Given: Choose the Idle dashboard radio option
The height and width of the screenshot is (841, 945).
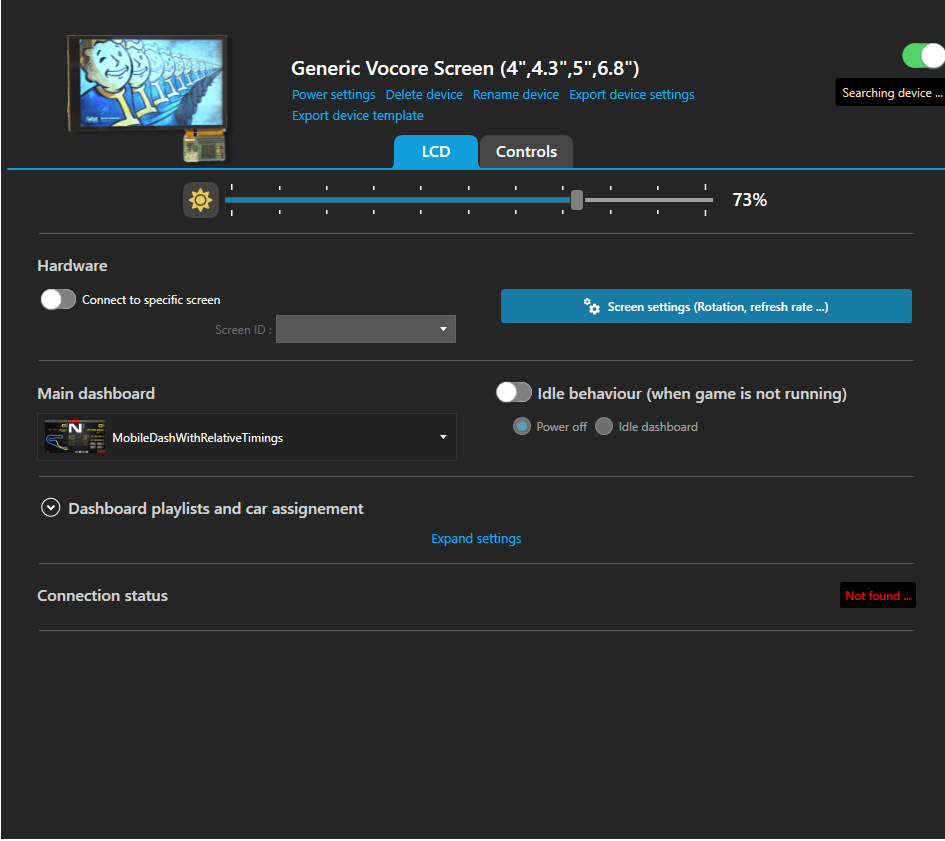Looking at the screenshot, I should 604,426.
